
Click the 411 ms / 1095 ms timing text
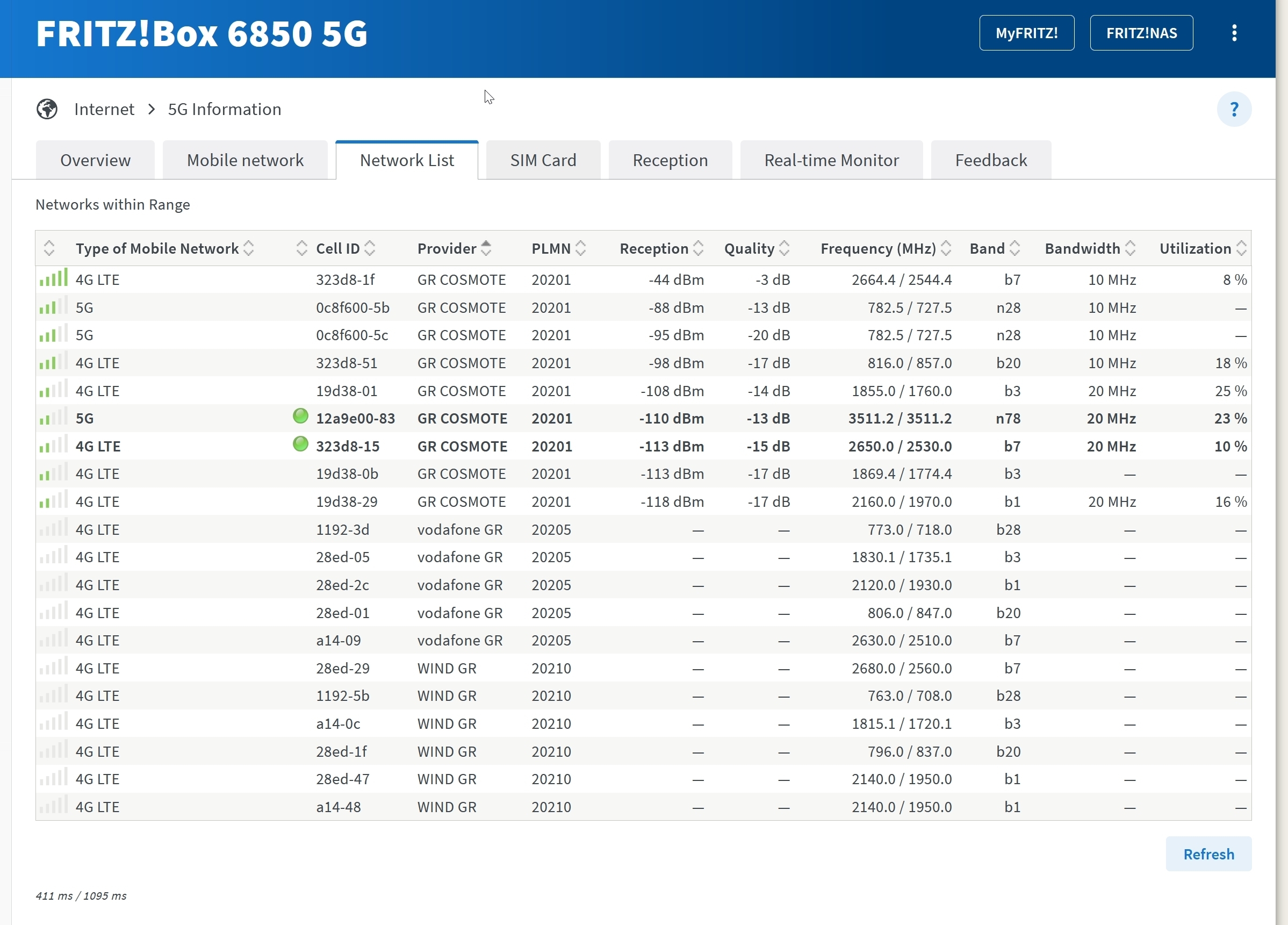coord(81,896)
